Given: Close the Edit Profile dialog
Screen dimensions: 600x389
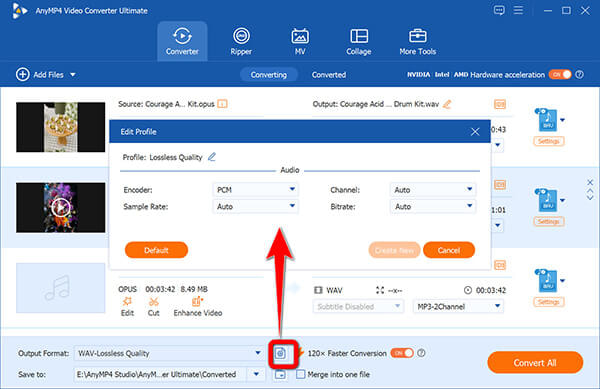Looking at the screenshot, I should 475,132.
